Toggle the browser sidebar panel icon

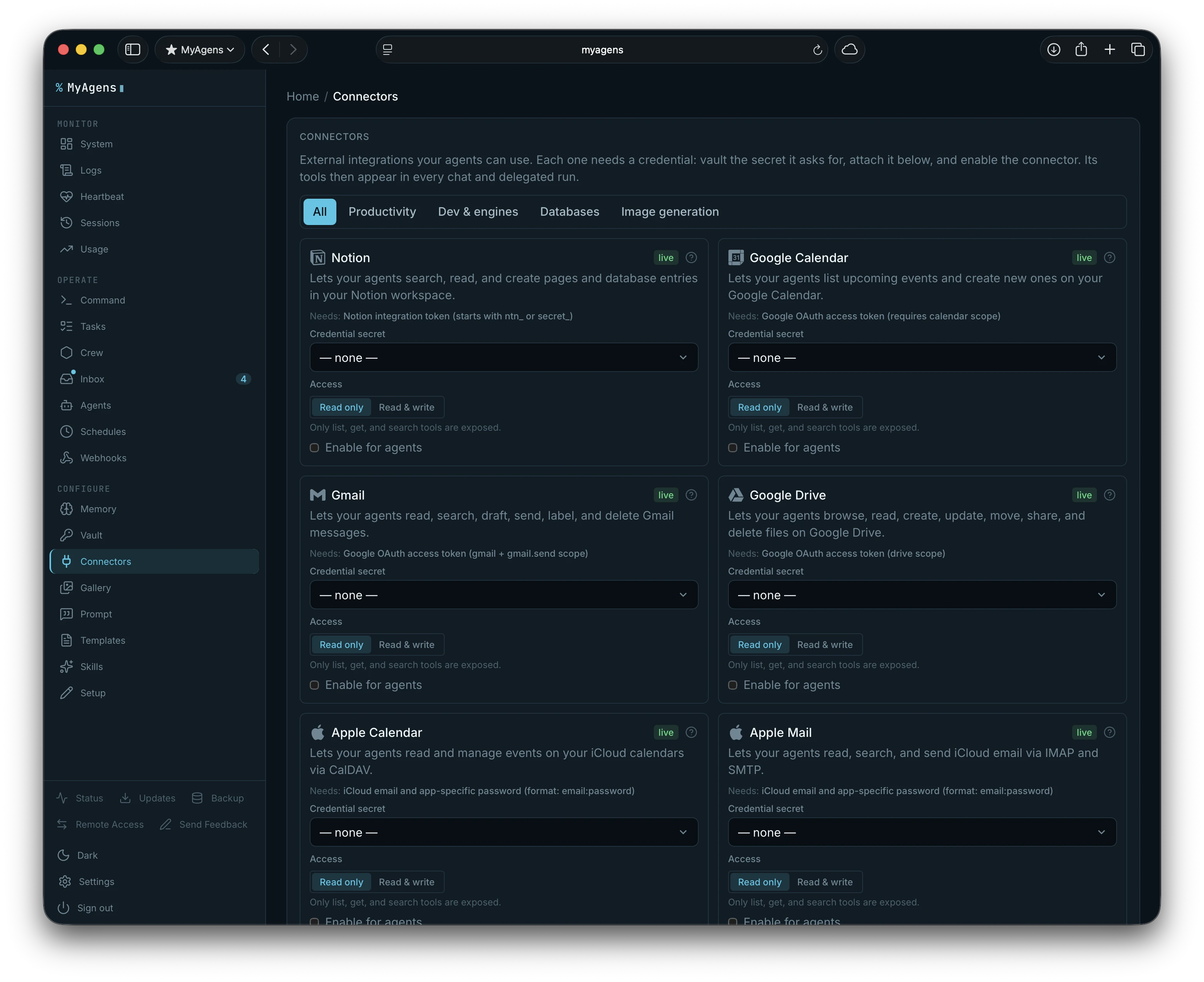click(132, 50)
